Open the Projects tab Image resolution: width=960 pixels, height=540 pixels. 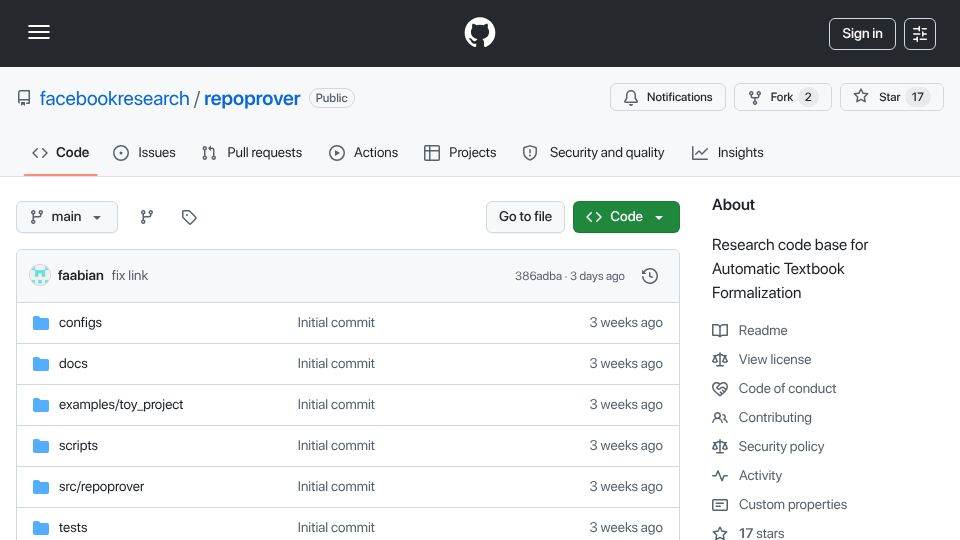460,152
